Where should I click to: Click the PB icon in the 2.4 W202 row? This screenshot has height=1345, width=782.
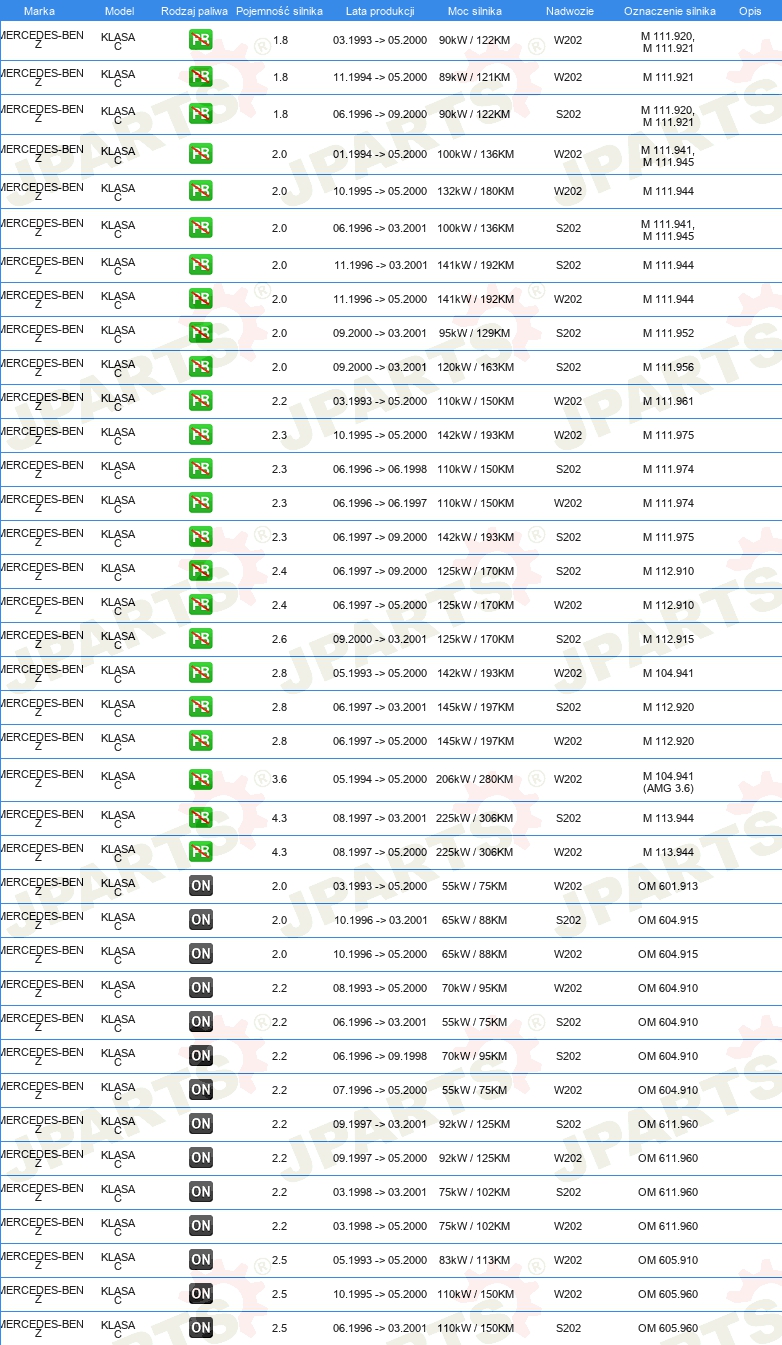coord(201,605)
